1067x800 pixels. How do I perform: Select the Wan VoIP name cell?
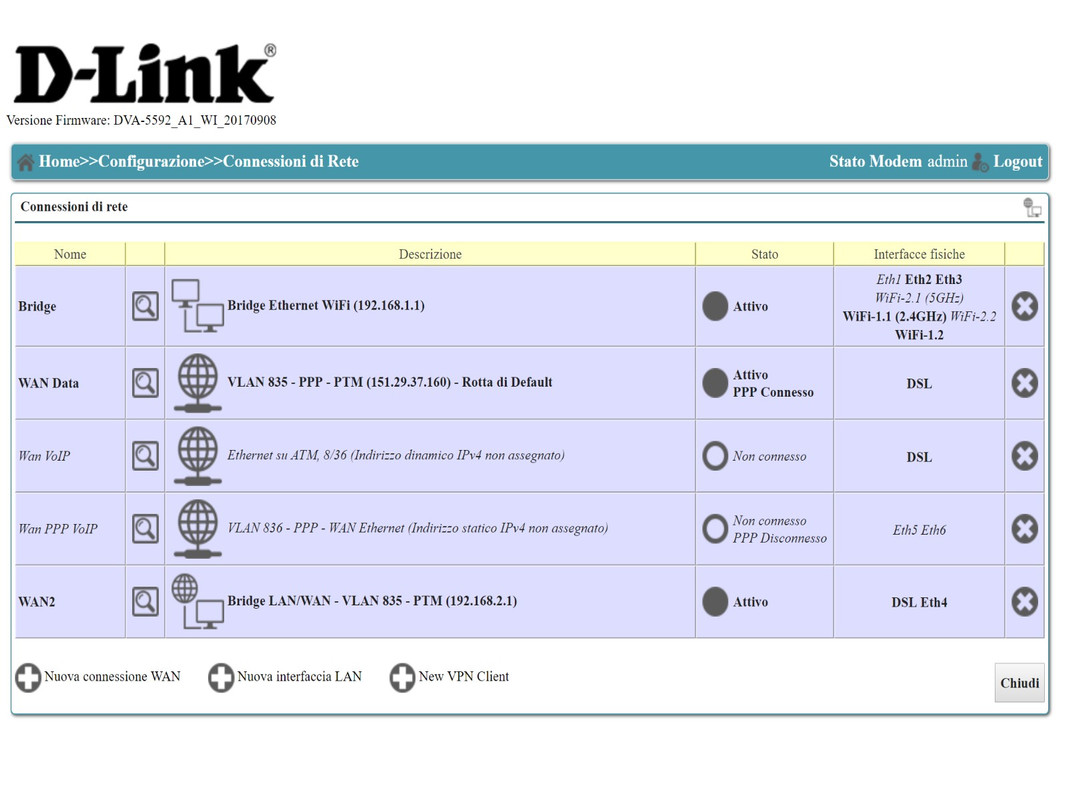click(70, 456)
